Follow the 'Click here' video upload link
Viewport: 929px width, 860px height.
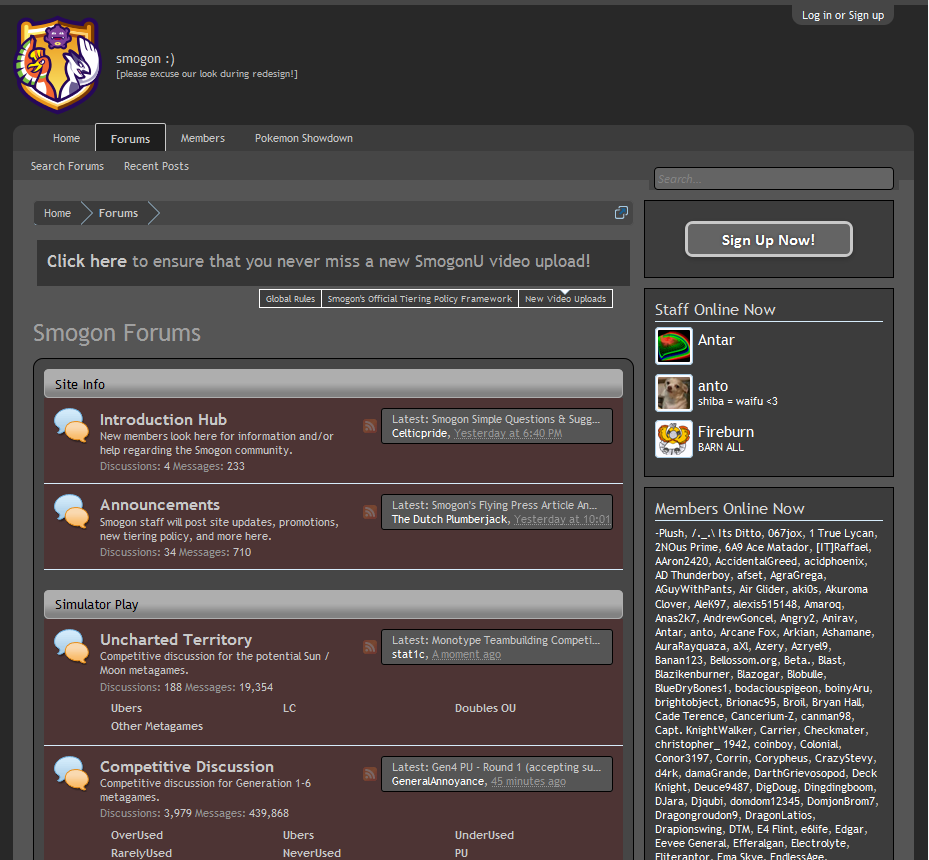point(87,261)
